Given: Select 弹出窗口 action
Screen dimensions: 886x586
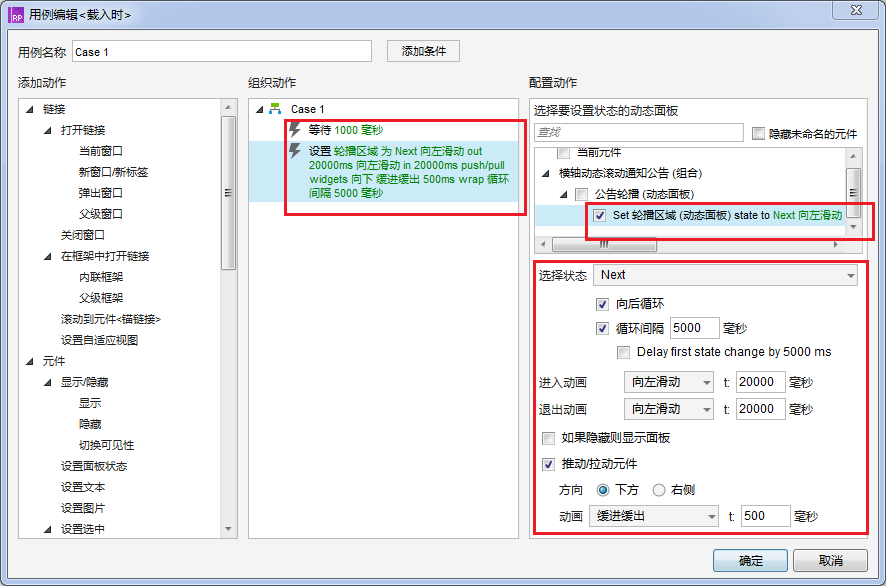Looking at the screenshot, I should pyautogui.click(x=101, y=193).
